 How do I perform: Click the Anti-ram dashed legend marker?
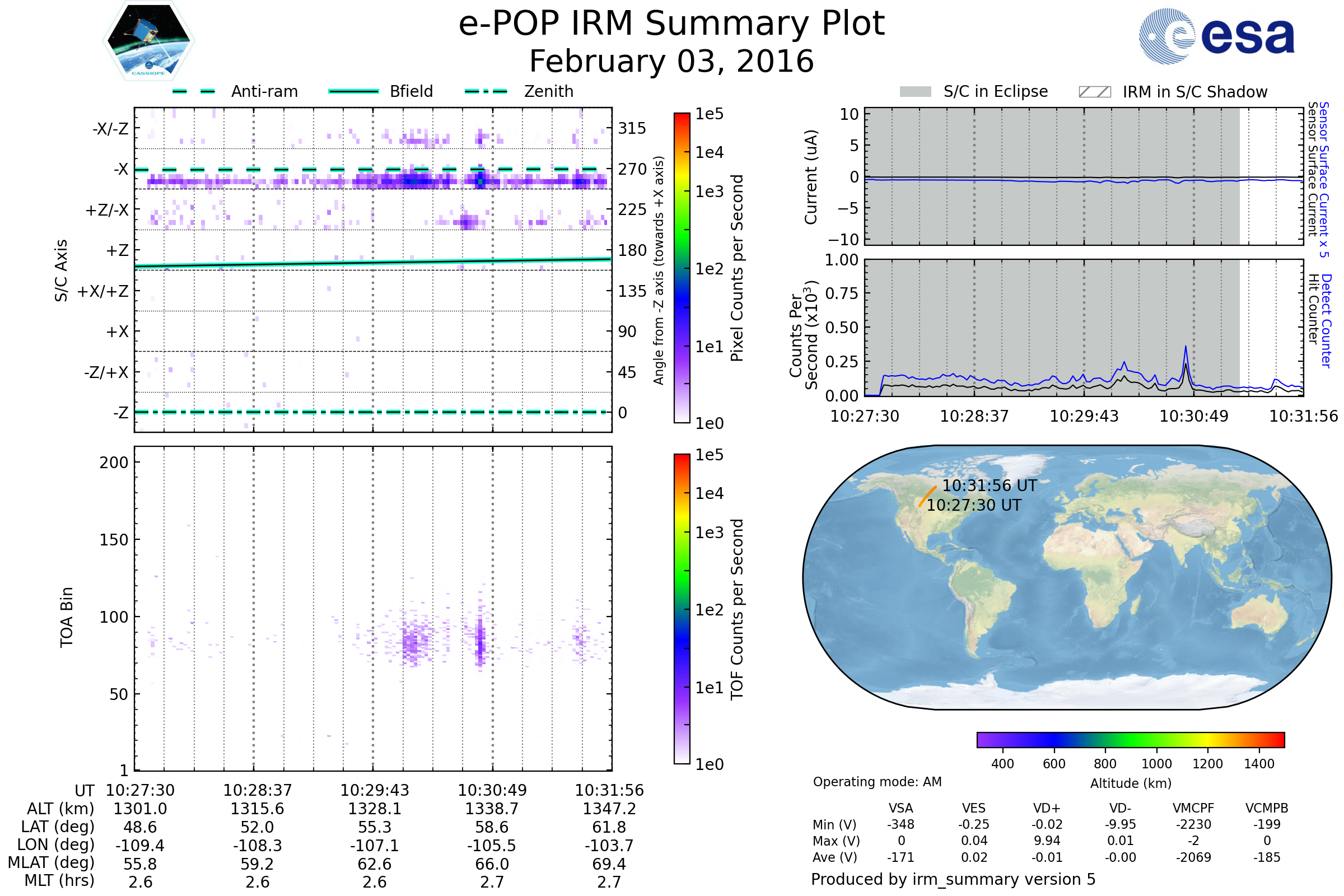pyautogui.click(x=194, y=91)
